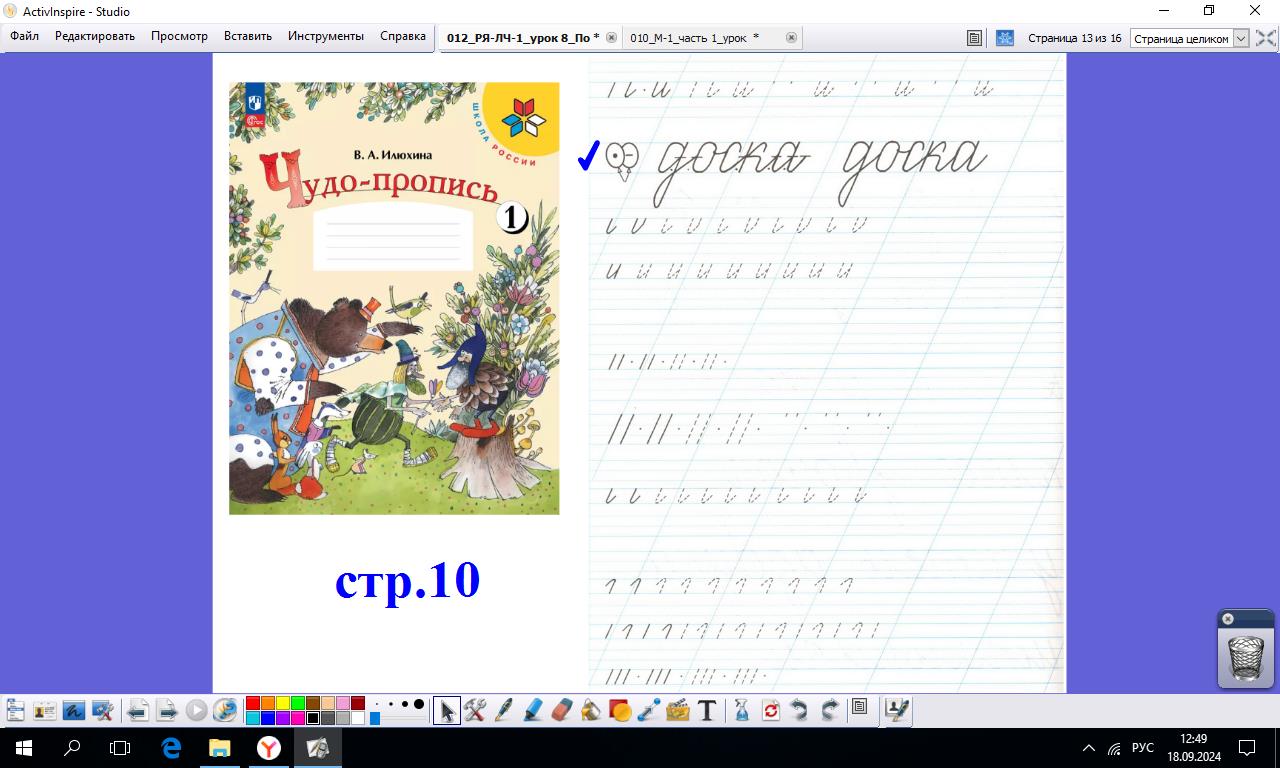Open the Просмотр menu
The width and height of the screenshot is (1280, 768).
[179, 36]
